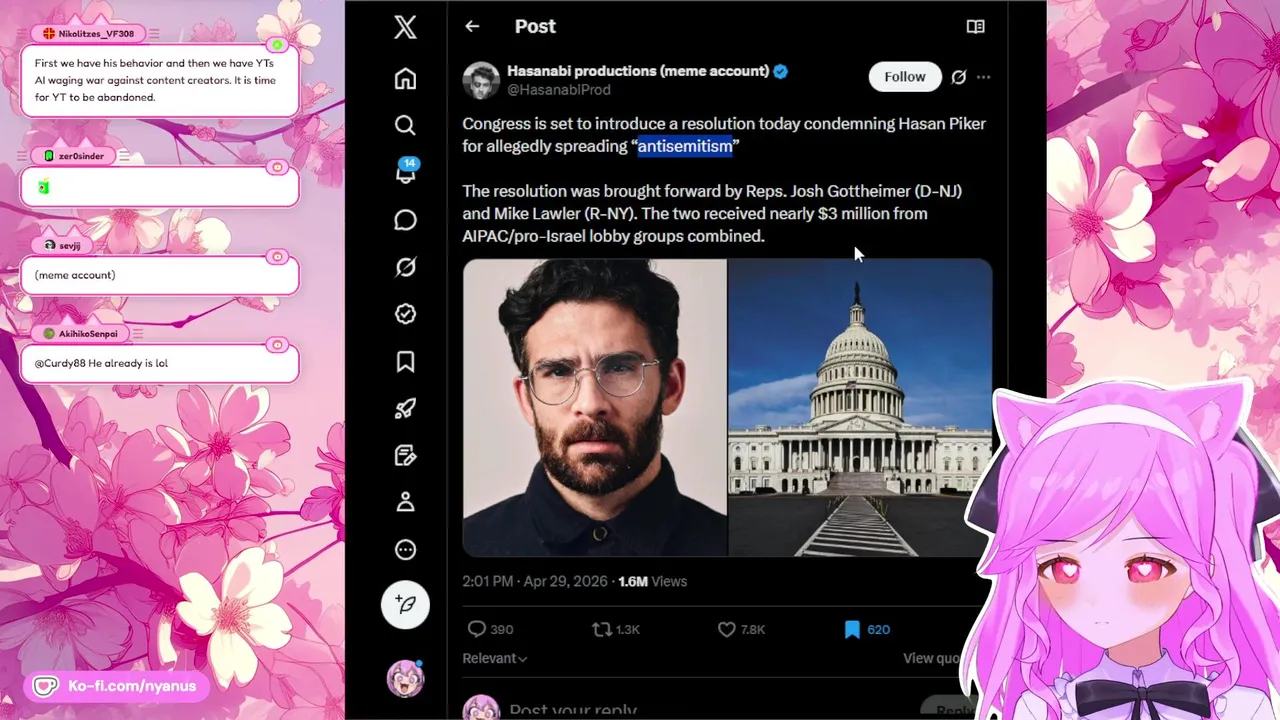This screenshot has height=720, width=1280.
Task: Open the Explore search icon
Action: tap(405, 125)
